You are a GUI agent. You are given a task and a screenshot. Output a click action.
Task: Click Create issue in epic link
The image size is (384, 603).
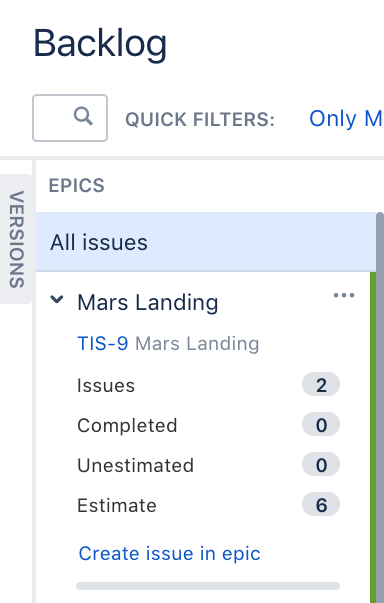[170, 554]
